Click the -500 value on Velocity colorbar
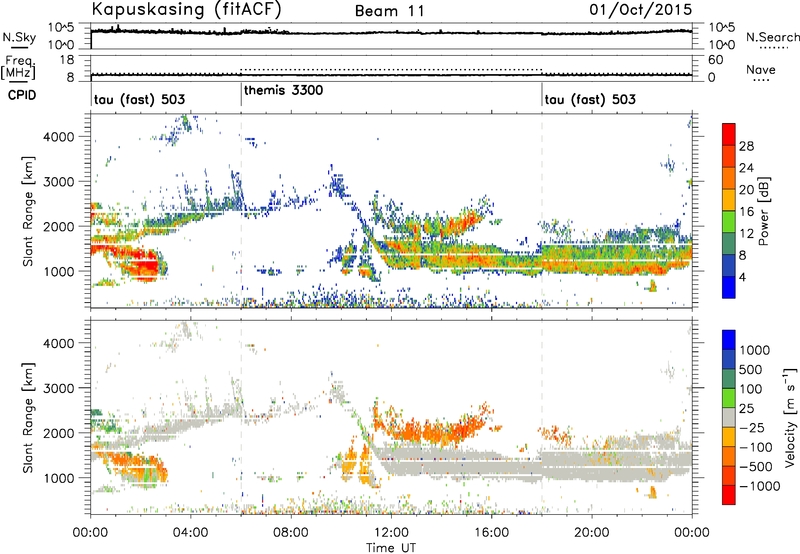 tap(756, 467)
